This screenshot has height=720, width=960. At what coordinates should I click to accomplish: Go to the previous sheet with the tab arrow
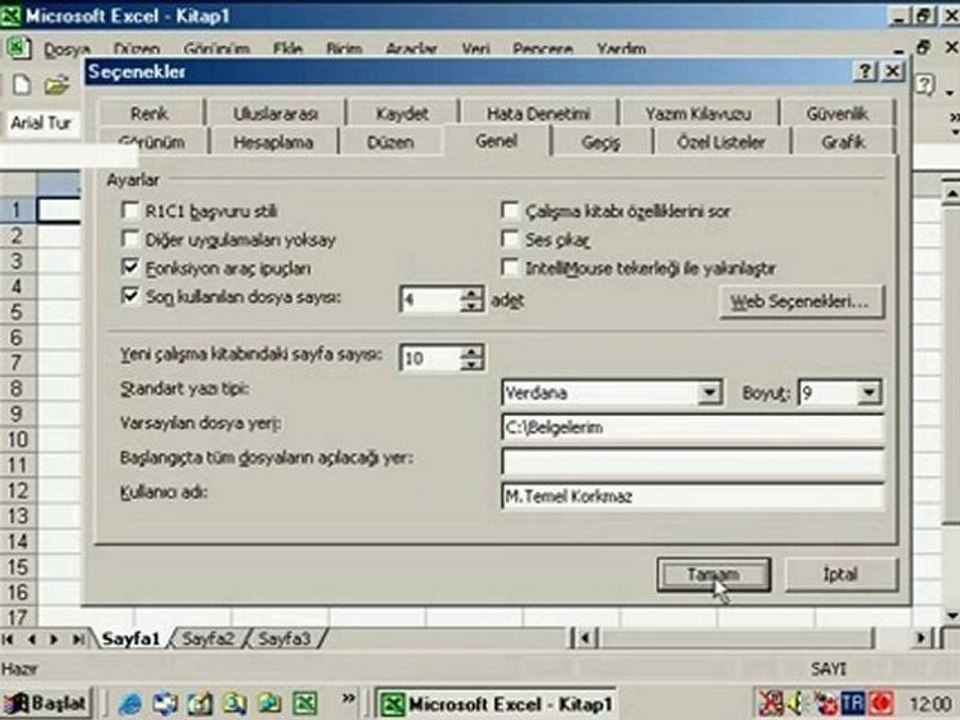(x=32, y=639)
